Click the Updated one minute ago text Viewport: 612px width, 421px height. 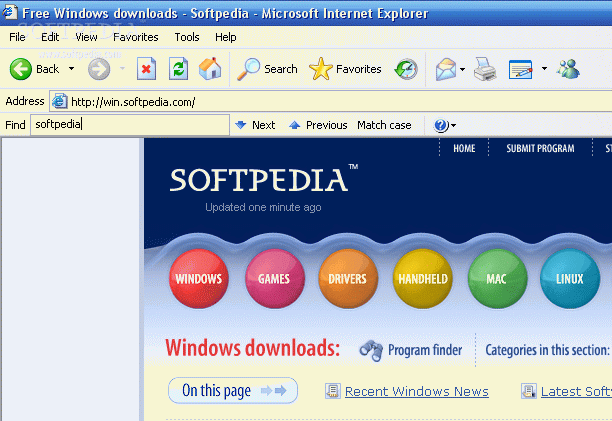point(263,207)
